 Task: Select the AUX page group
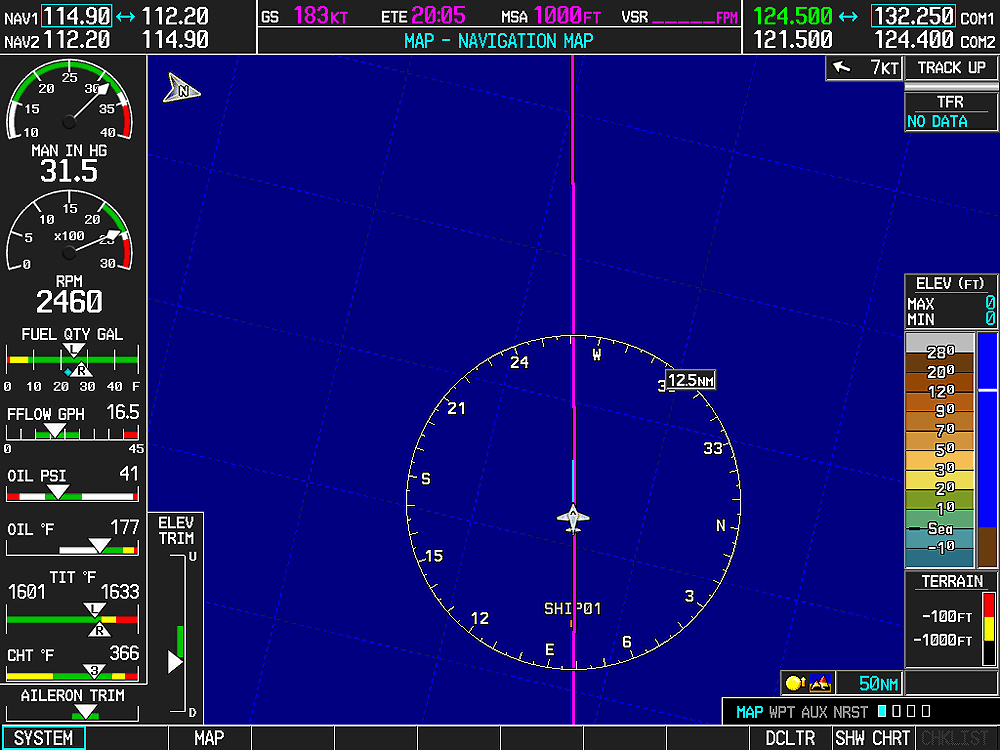coord(814,712)
